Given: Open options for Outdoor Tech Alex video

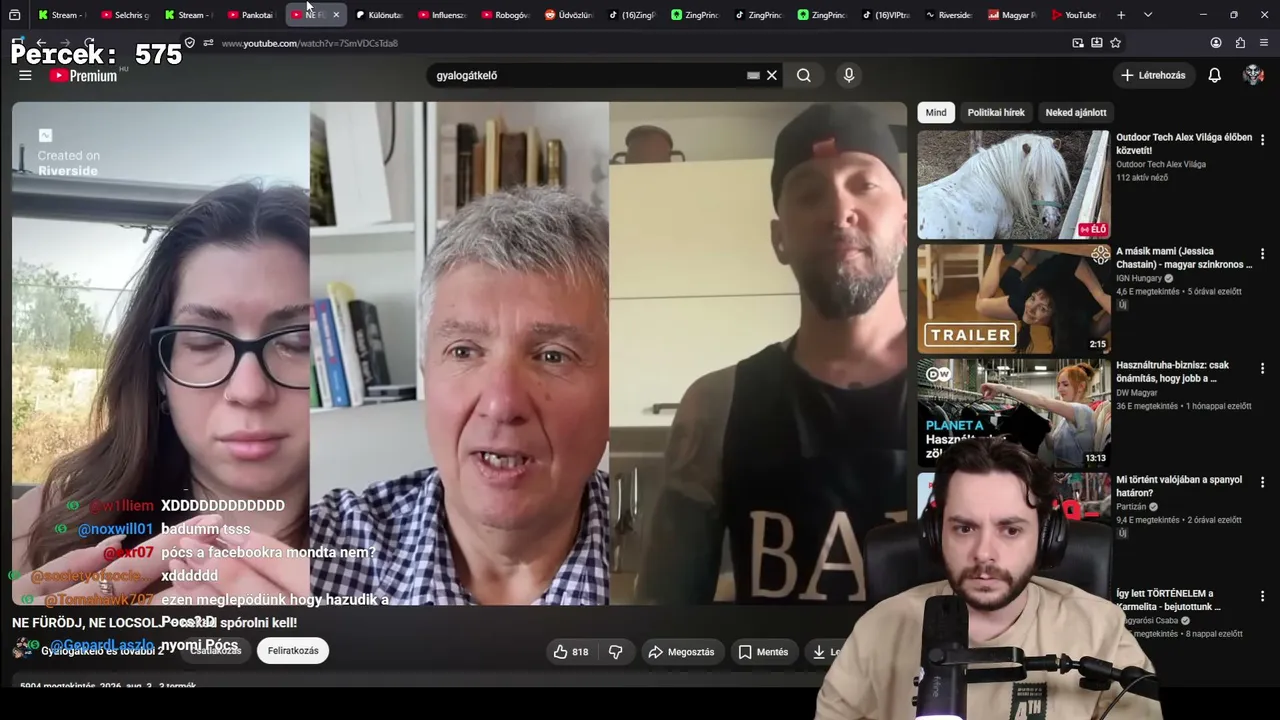Looking at the screenshot, I should (1262, 140).
